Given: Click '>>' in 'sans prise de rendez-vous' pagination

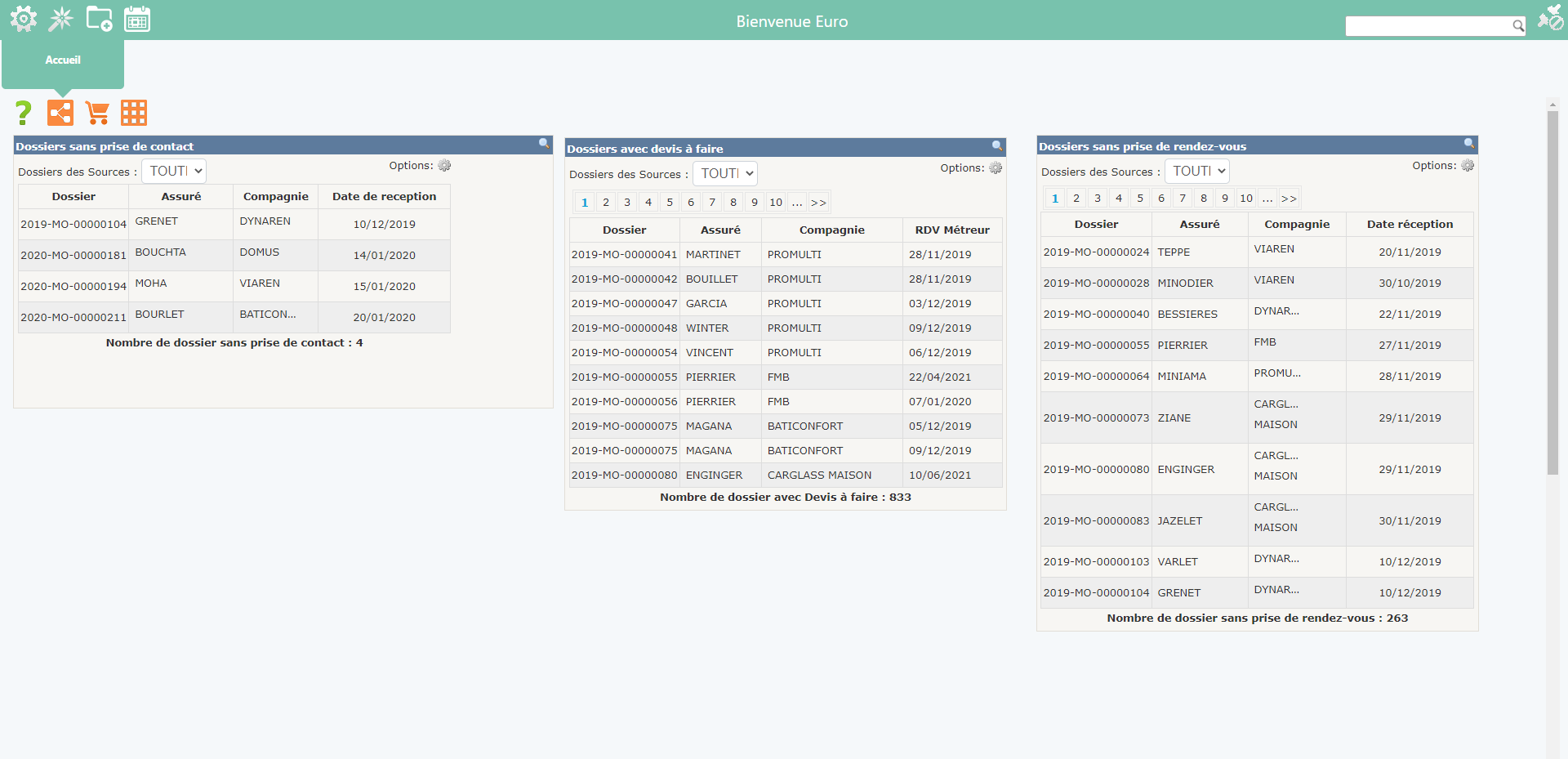Looking at the screenshot, I should [1289, 199].
